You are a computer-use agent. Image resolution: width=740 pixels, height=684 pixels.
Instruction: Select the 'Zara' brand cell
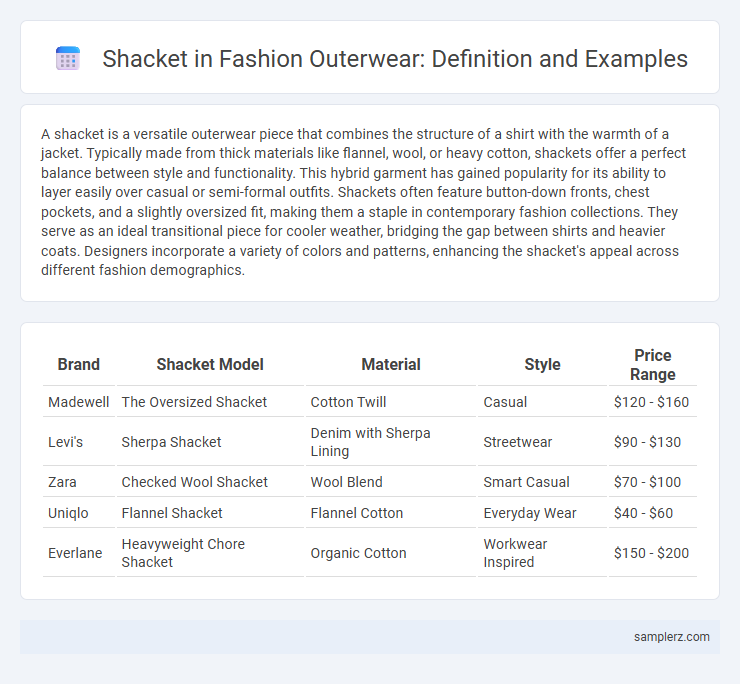click(78, 482)
